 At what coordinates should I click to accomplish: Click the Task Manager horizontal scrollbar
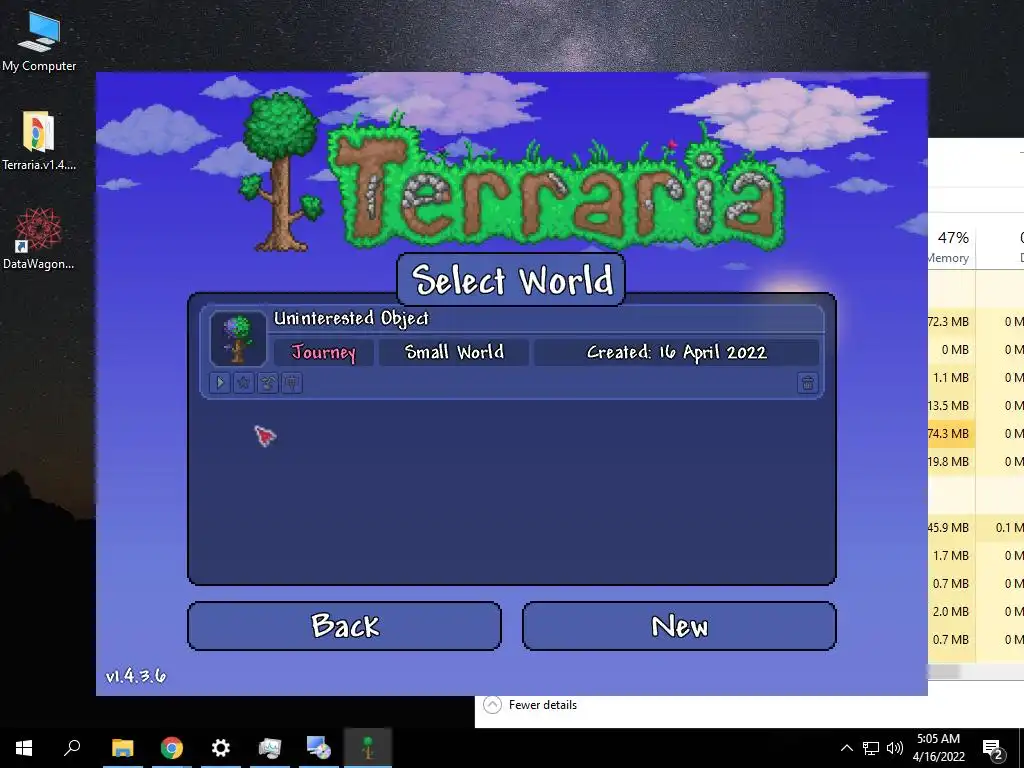tap(944, 671)
